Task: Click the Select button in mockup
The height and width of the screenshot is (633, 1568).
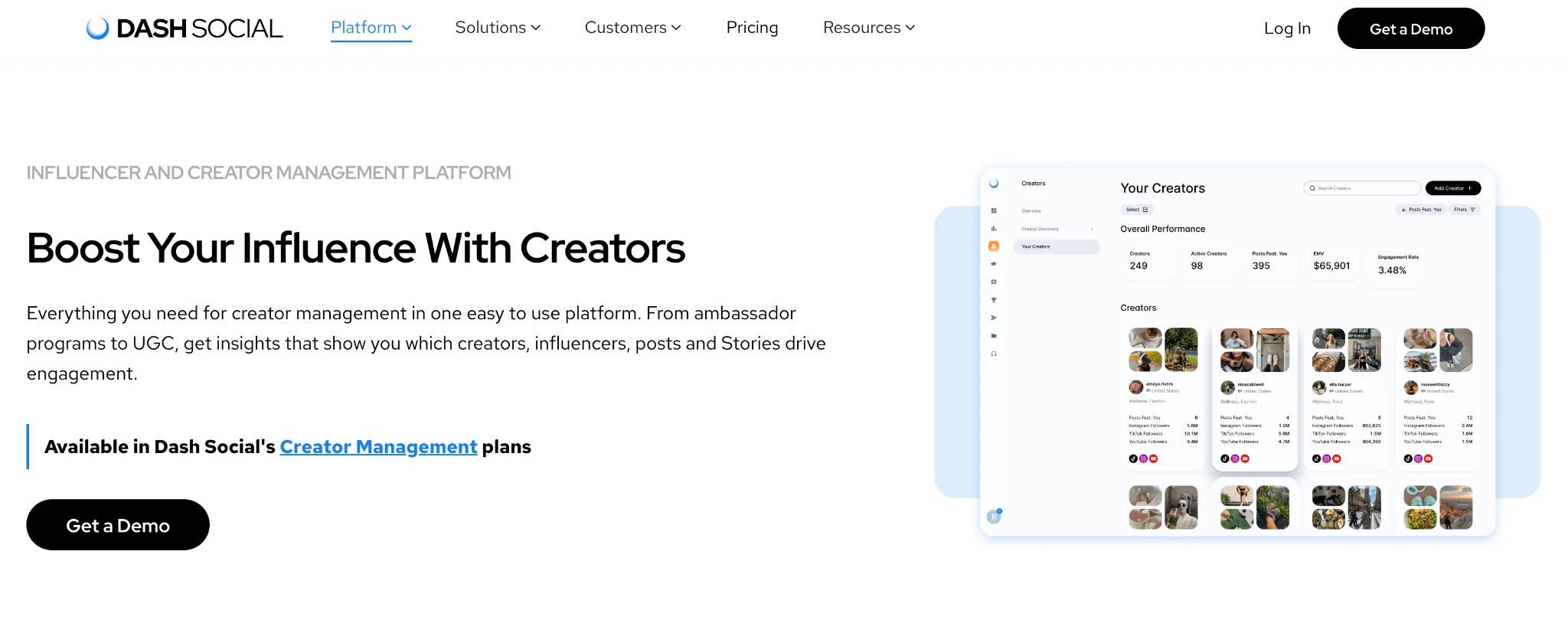Action: point(1137,210)
